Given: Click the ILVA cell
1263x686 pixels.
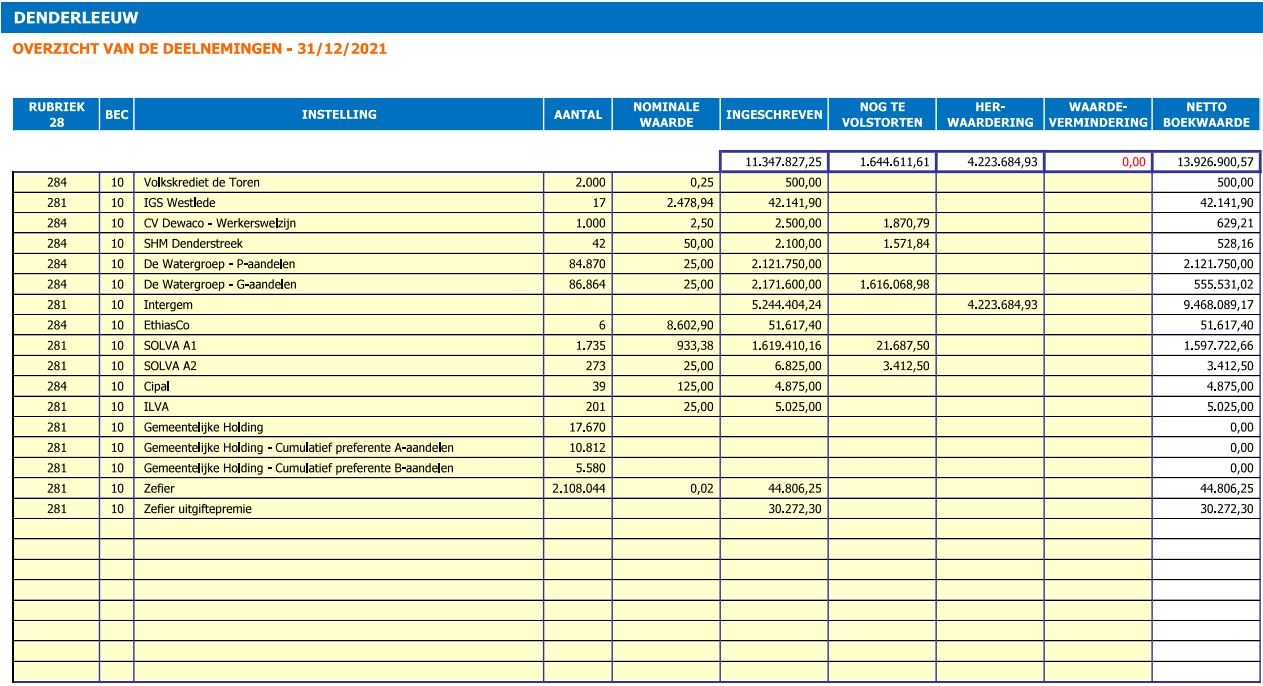Looking at the screenshot, I should click(339, 407).
